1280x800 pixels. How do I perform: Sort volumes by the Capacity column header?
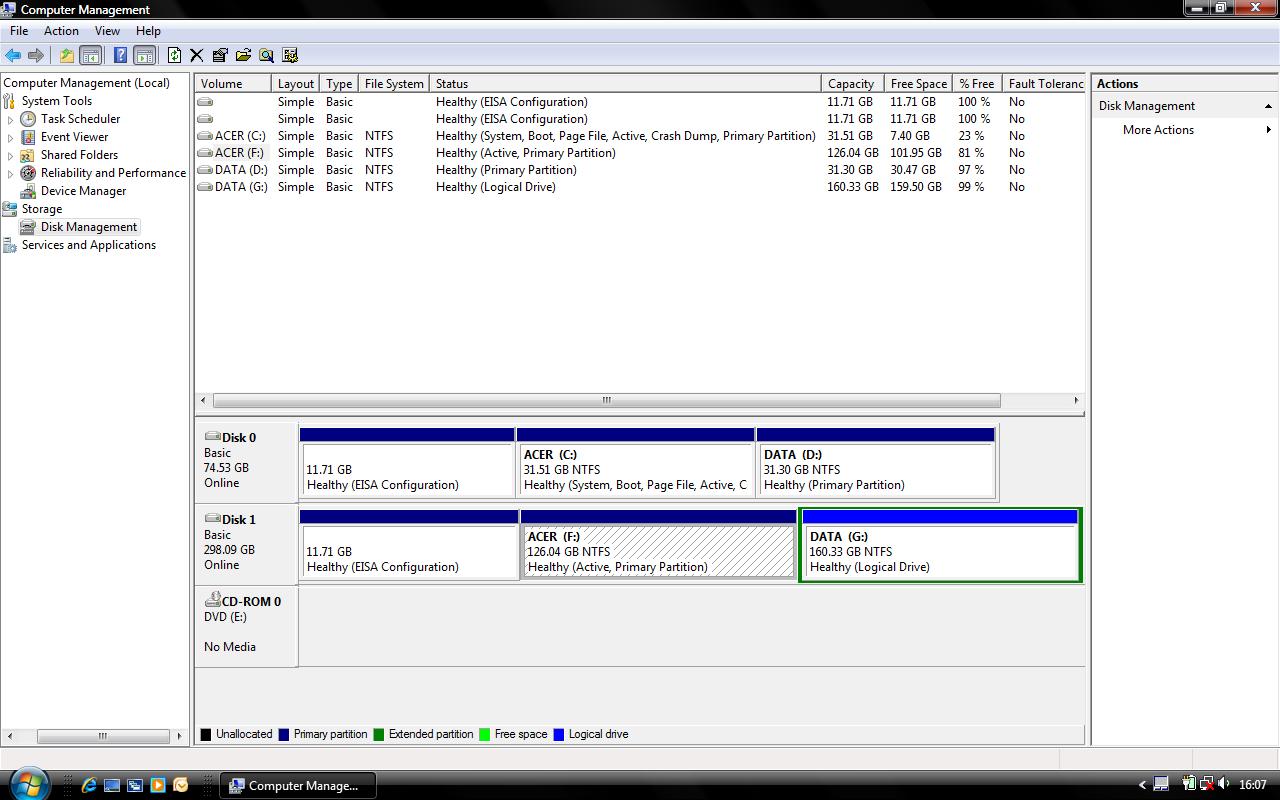pos(851,84)
